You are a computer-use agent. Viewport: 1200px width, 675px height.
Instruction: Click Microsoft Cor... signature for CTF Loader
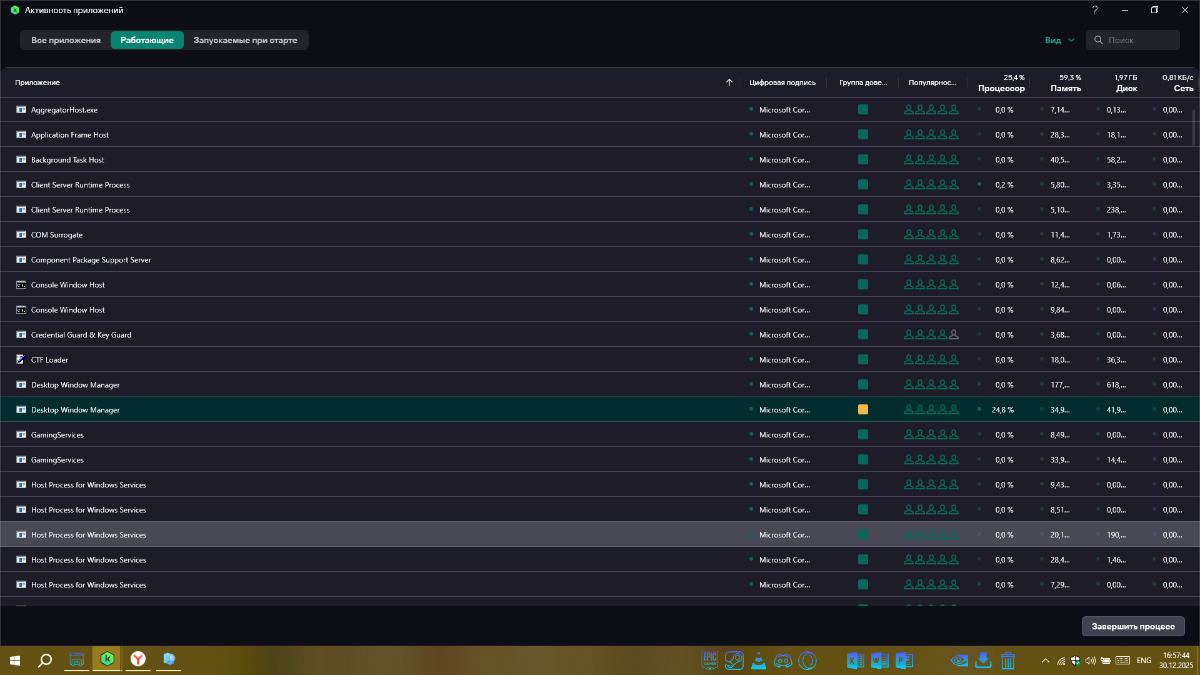(x=784, y=360)
